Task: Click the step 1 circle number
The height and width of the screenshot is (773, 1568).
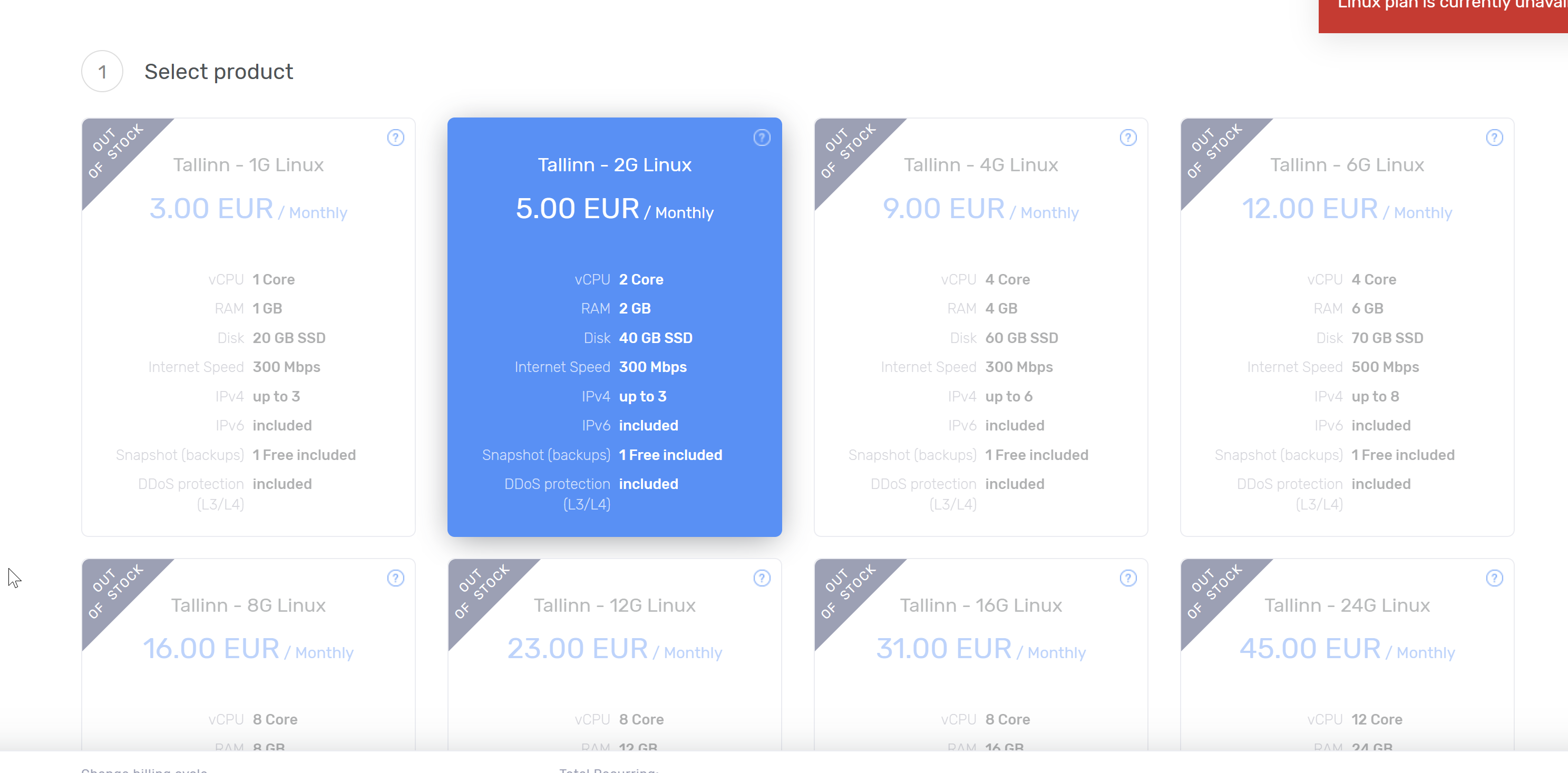Action: coord(102,72)
